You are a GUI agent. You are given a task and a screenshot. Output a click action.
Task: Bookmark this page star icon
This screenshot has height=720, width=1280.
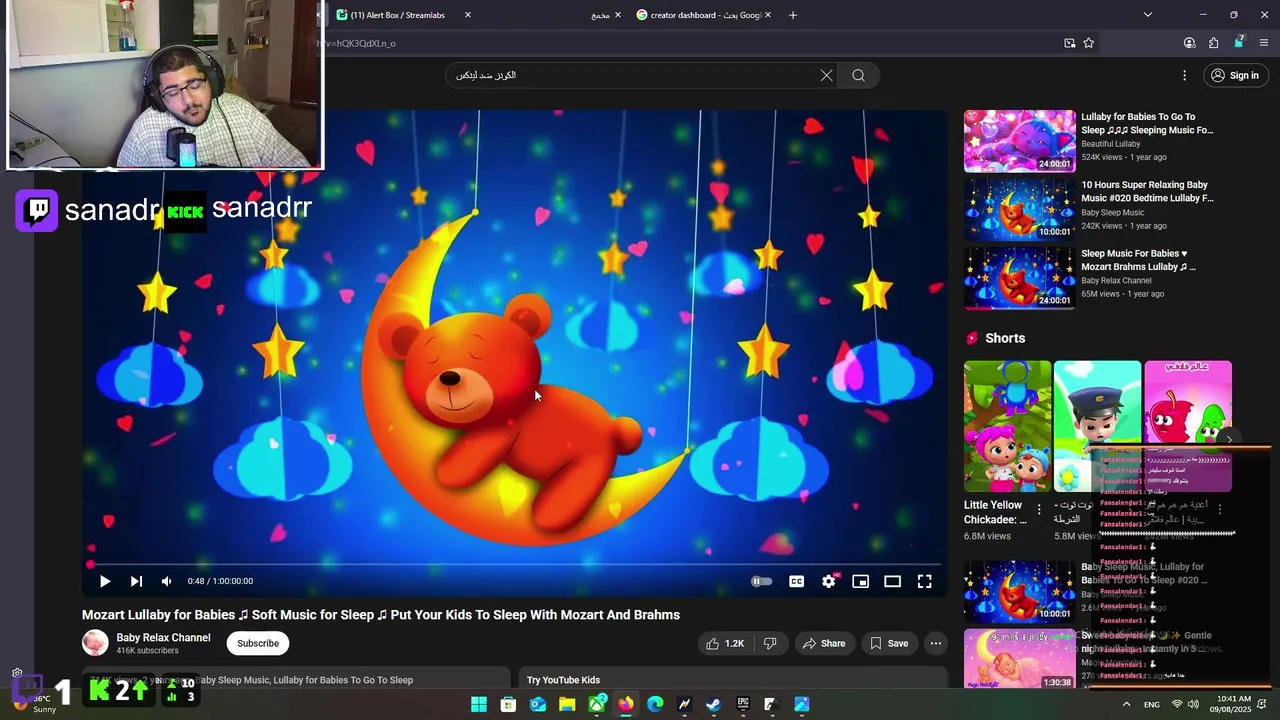click(x=1088, y=43)
